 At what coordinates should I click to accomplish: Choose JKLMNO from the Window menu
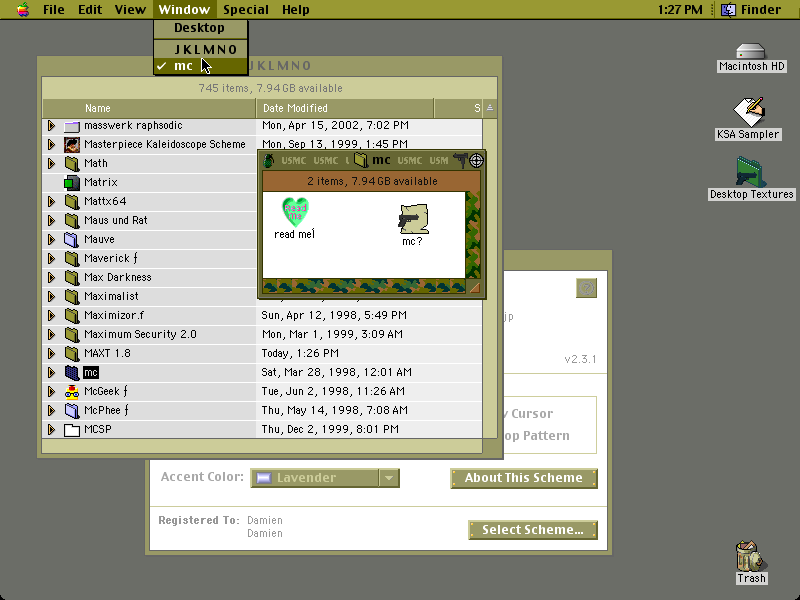(x=201, y=49)
